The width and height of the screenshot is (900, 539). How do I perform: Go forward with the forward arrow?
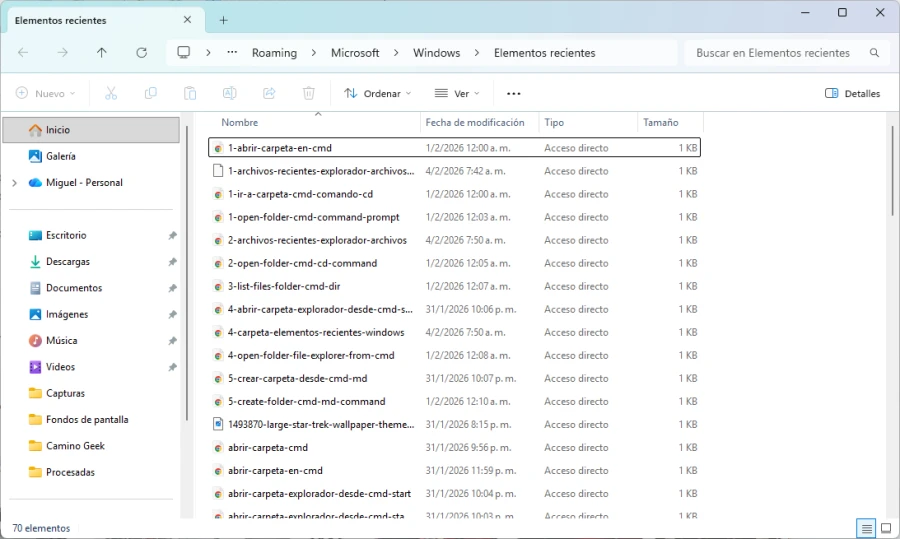[x=63, y=53]
